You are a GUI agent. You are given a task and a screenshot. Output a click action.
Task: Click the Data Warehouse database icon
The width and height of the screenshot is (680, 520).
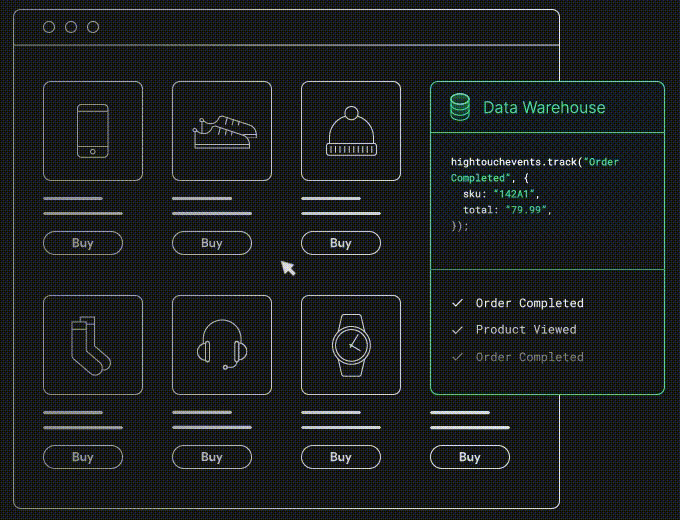pos(460,107)
